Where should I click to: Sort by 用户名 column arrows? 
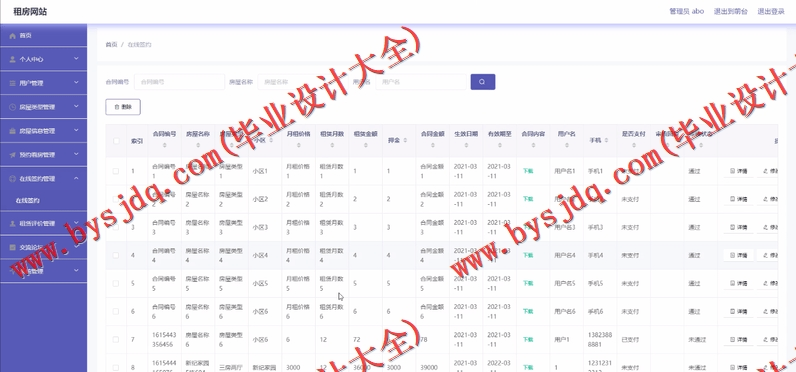click(567, 146)
